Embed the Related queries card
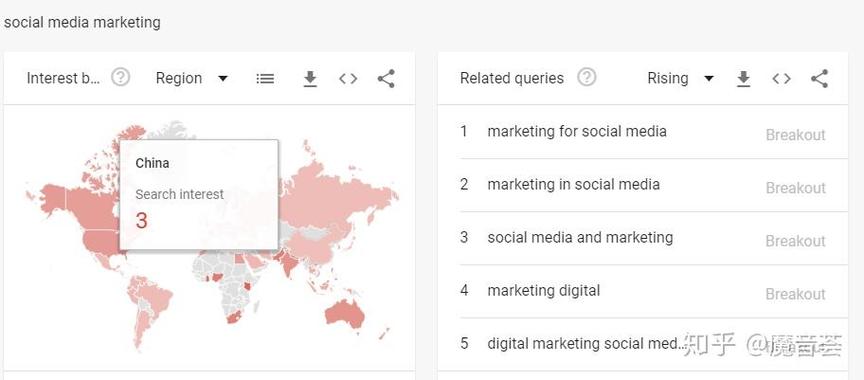This screenshot has width=864, height=380. [781, 79]
